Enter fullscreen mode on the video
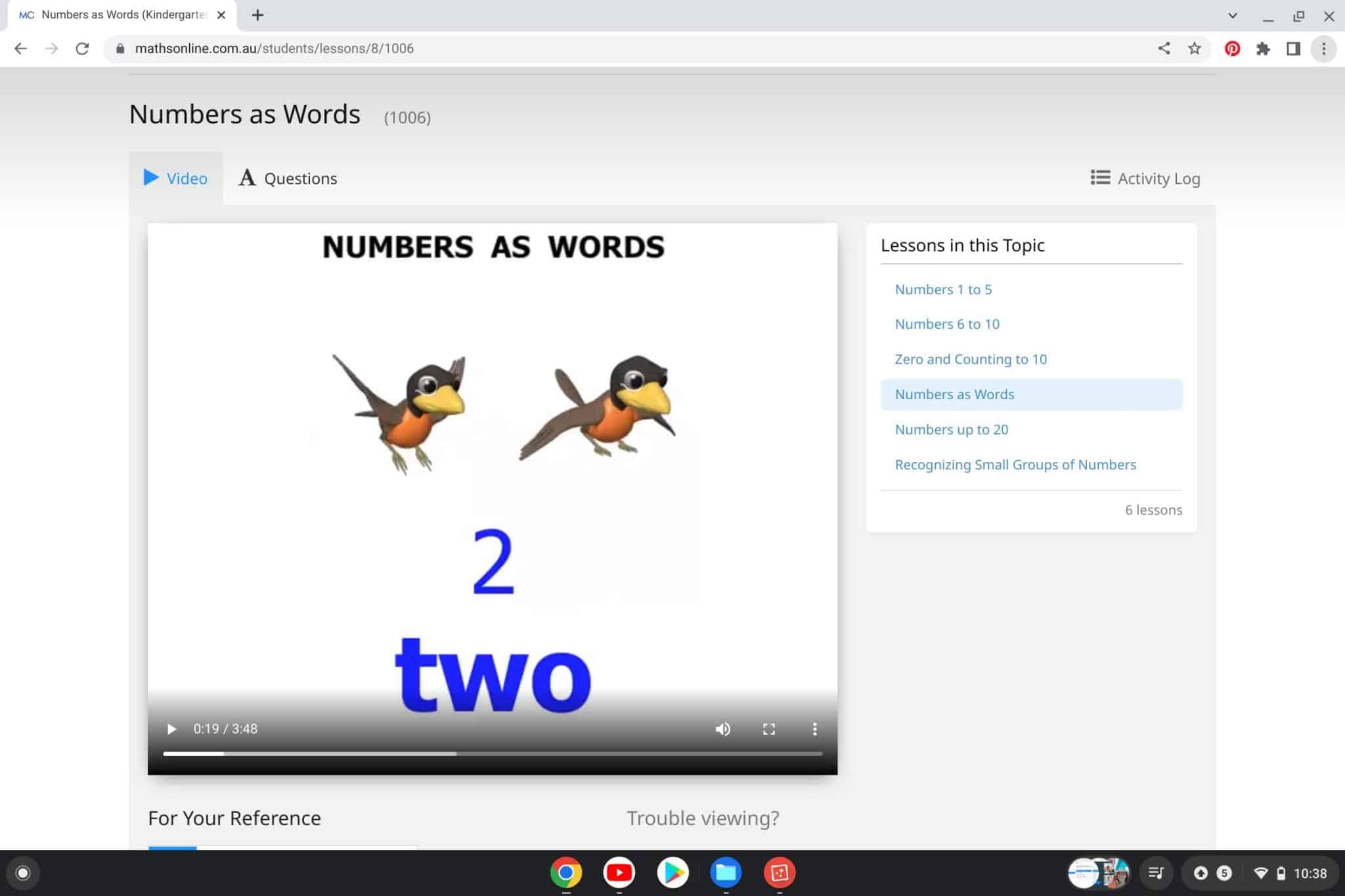The image size is (1345, 896). [x=769, y=729]
